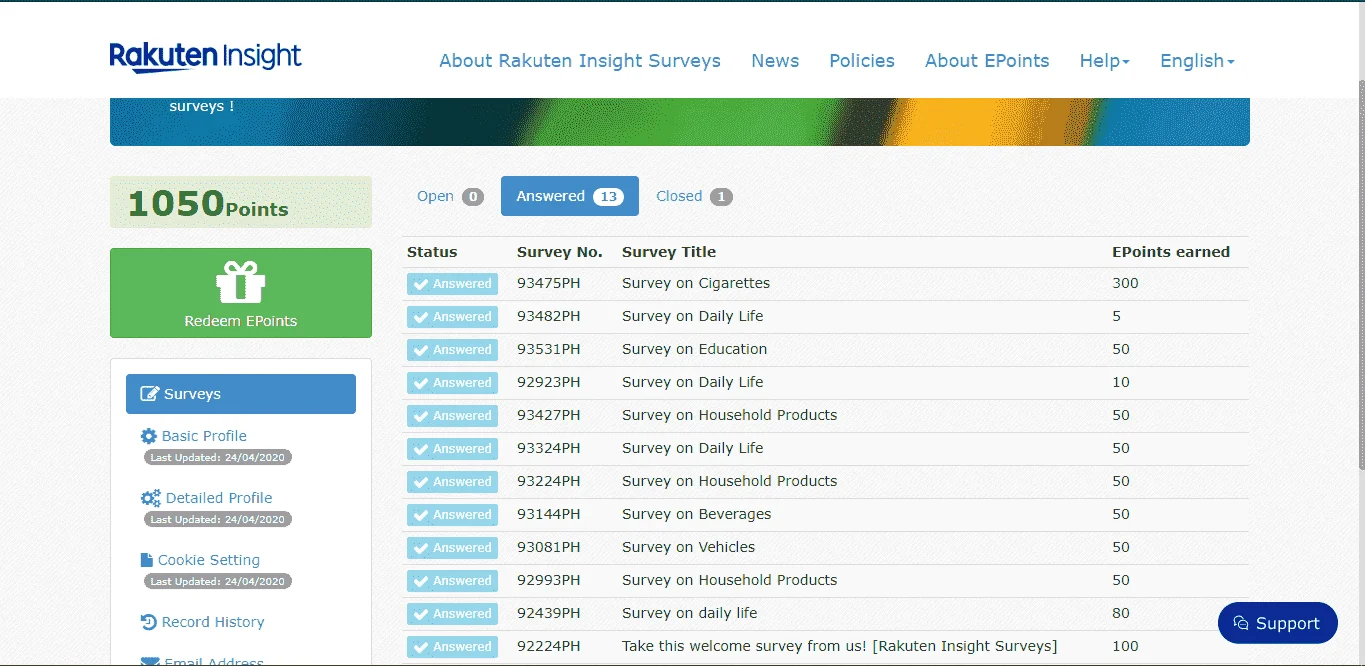Open the English language dropdown
The height and width of the screenshot is (666, 1365).
coord(1197,61)
